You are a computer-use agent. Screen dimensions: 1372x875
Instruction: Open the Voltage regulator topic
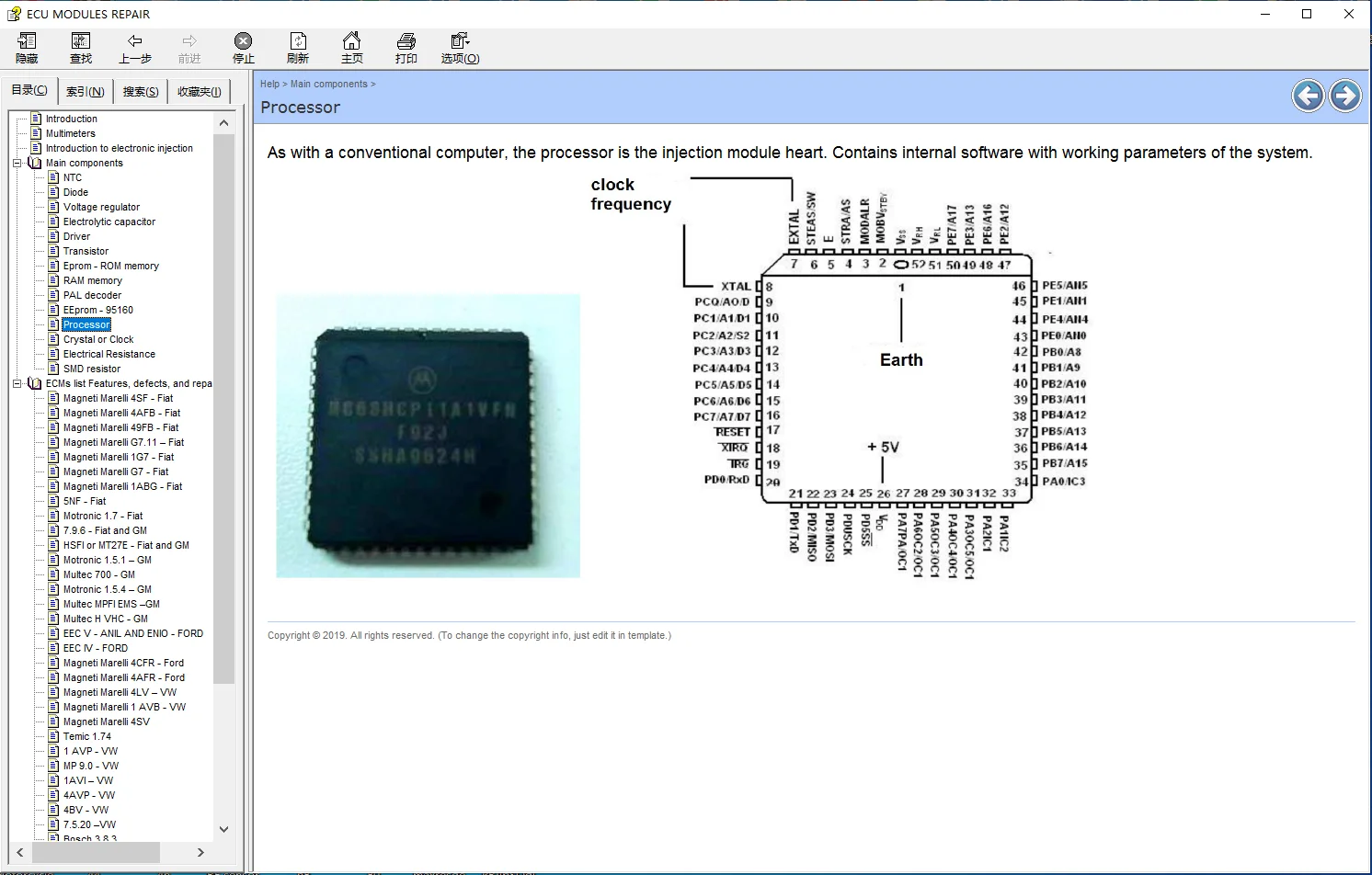[x=101, y=207]
